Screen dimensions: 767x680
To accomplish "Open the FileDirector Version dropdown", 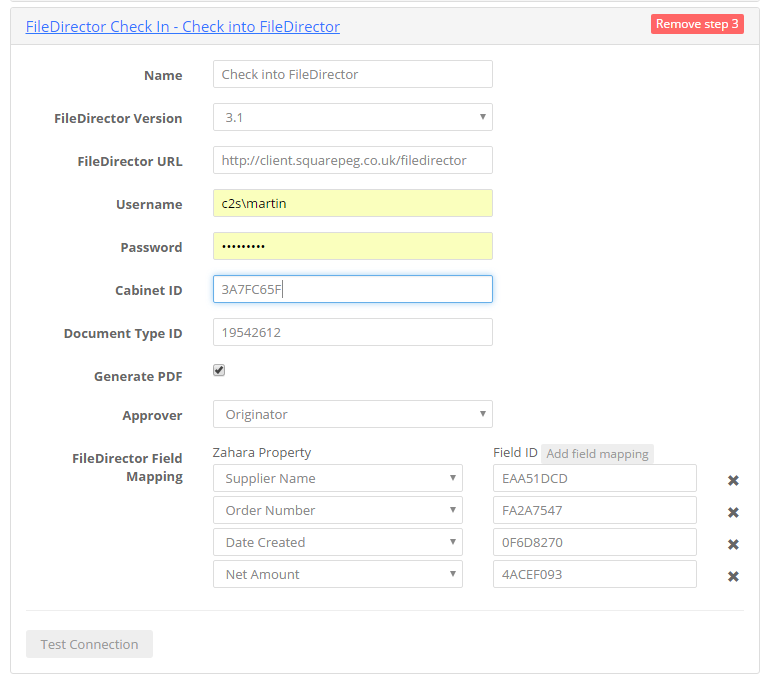I will 353,117.
